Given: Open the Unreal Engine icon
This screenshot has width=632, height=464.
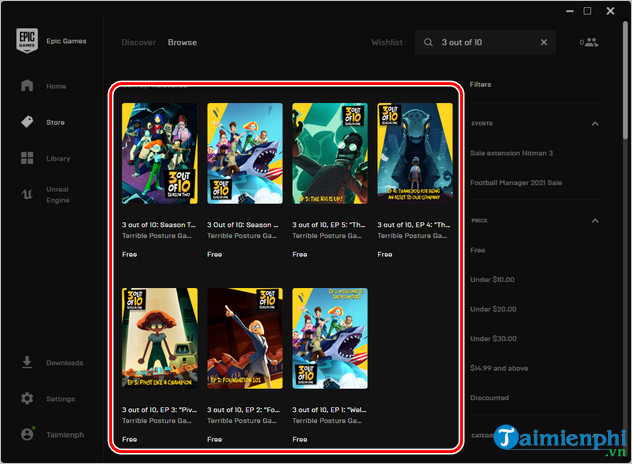Looking at the screenshot, I should (27, 194).
